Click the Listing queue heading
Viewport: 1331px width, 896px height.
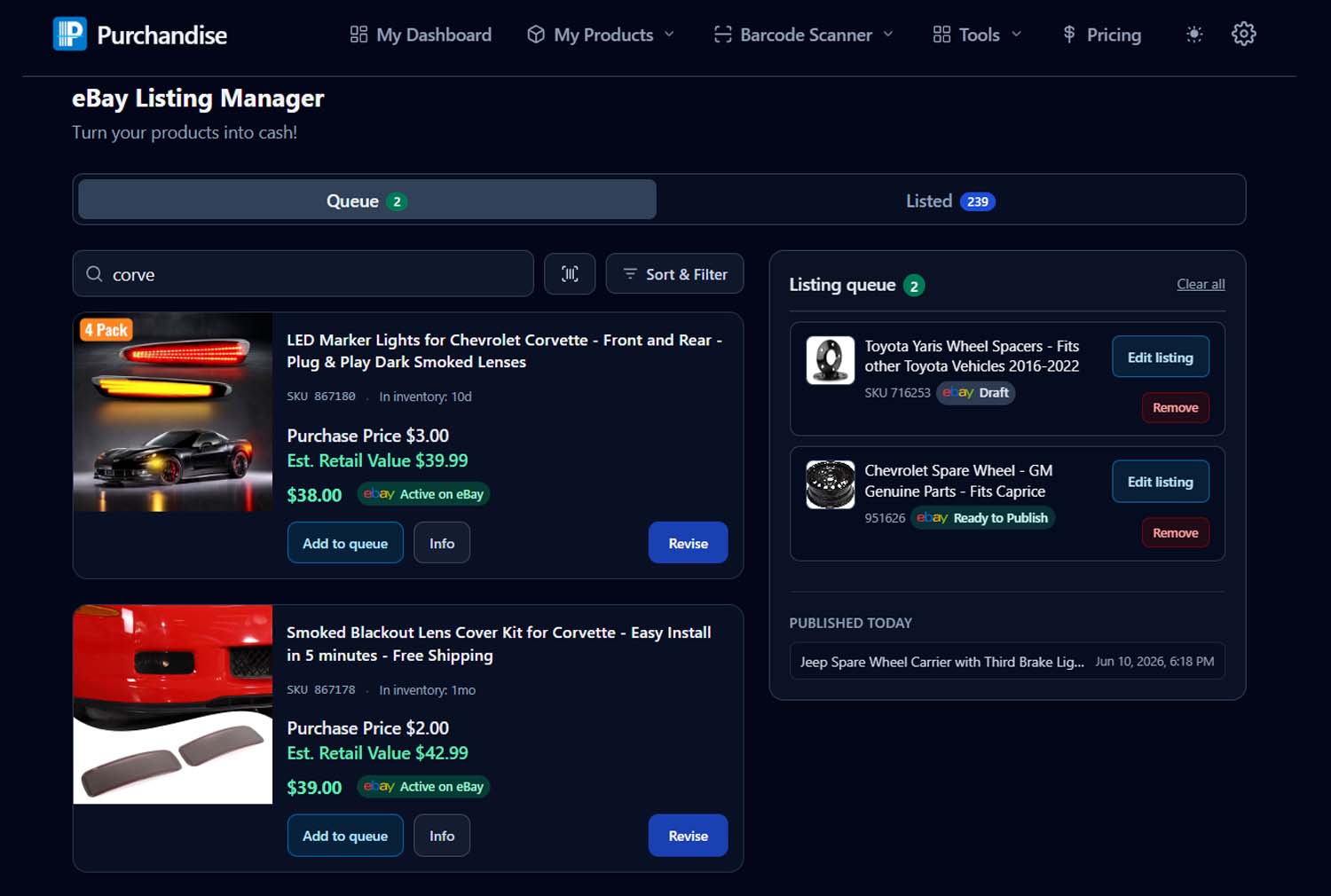coord(842,285)
